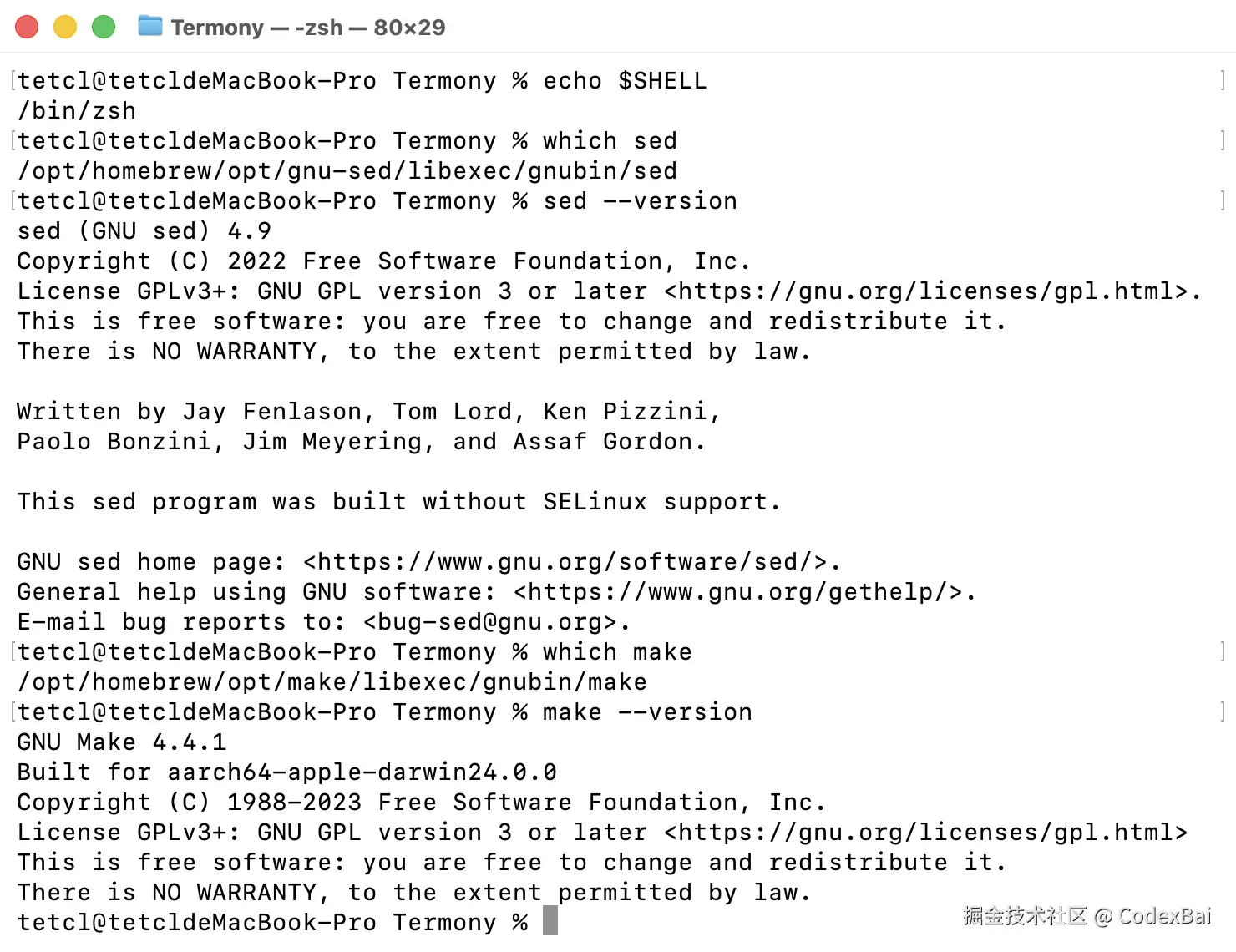Click the Termony folder proxy icon
The image size is (1236, 952).
point(150,27)
